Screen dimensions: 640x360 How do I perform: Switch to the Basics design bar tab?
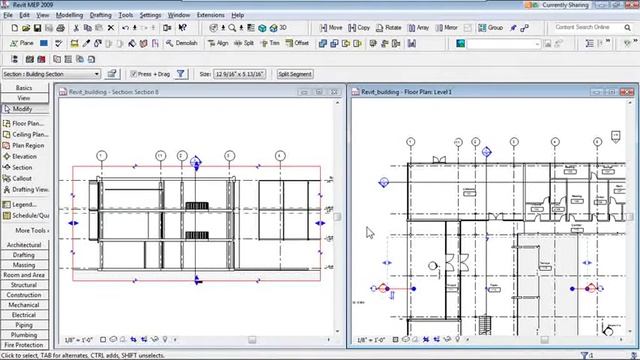coord(24,88)
